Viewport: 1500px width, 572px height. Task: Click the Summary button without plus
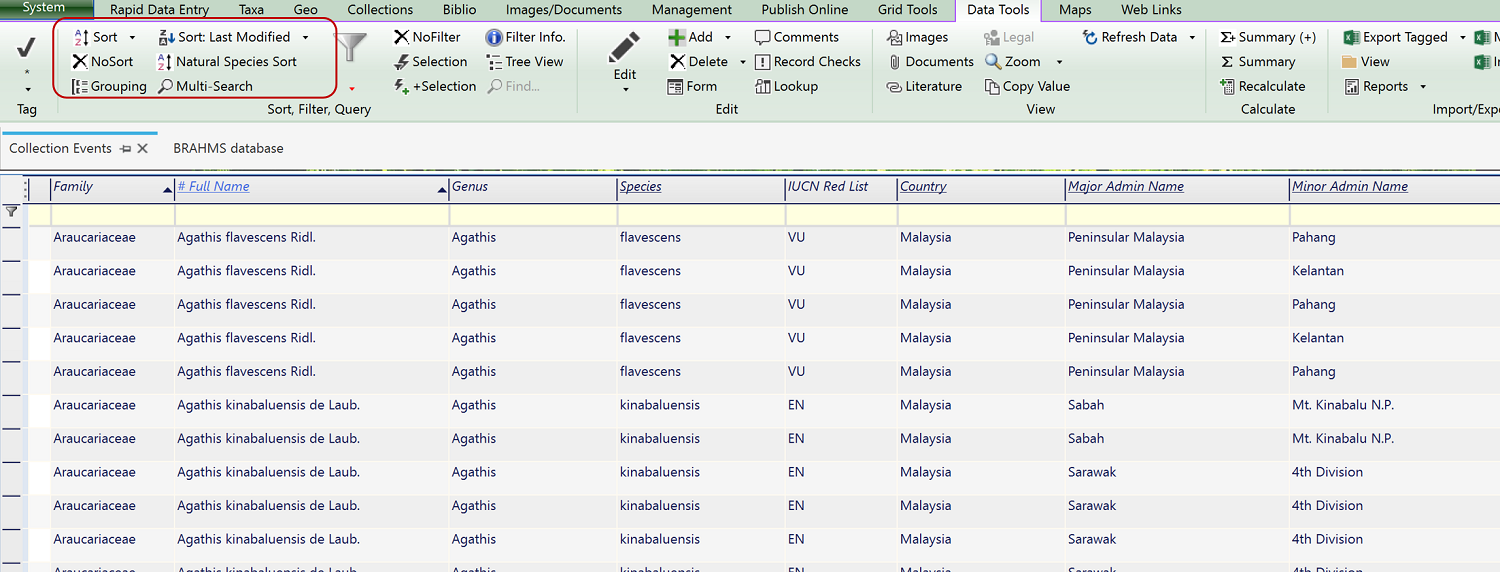(1258, 61)
